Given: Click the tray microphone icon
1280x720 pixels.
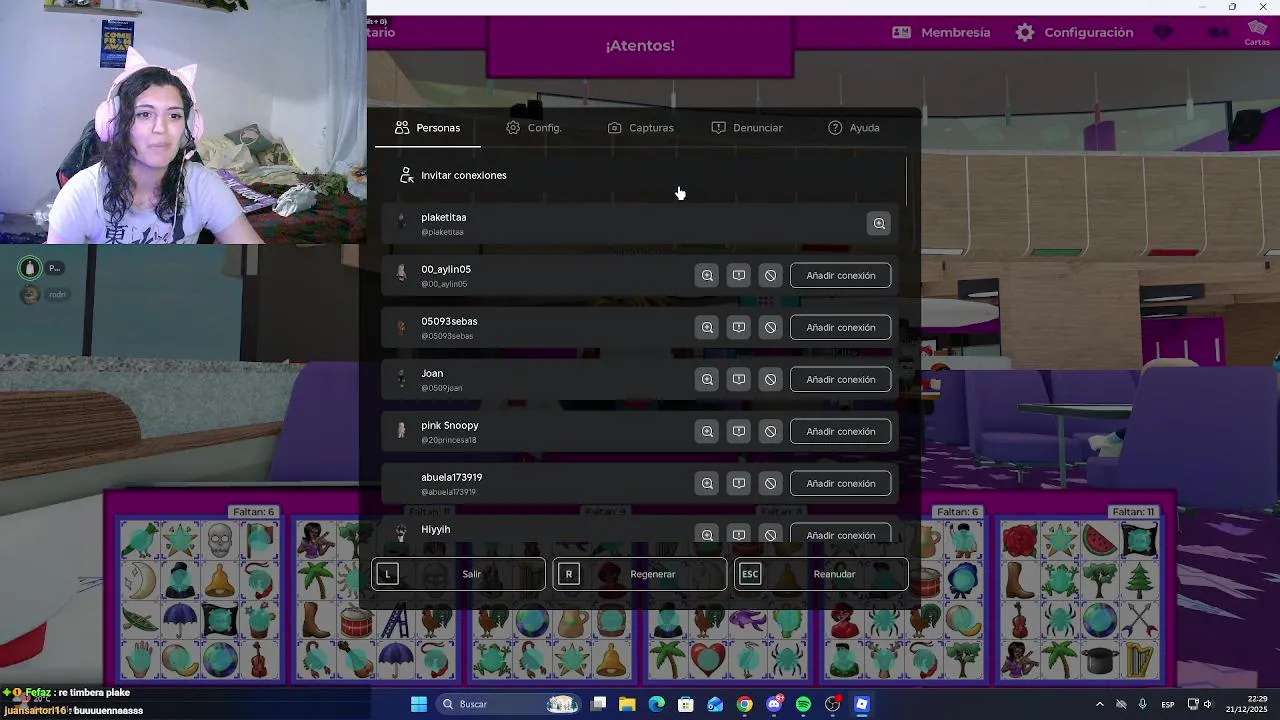Looking at the screenshot, I should pos(1142,704).
